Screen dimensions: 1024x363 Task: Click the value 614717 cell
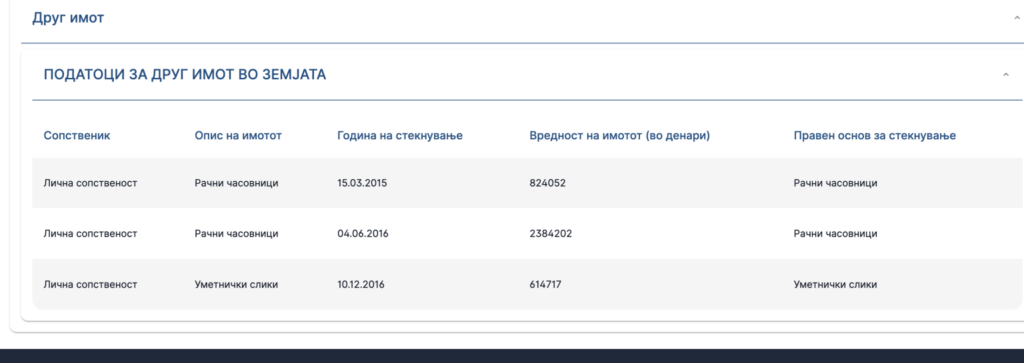click(545, 285)
